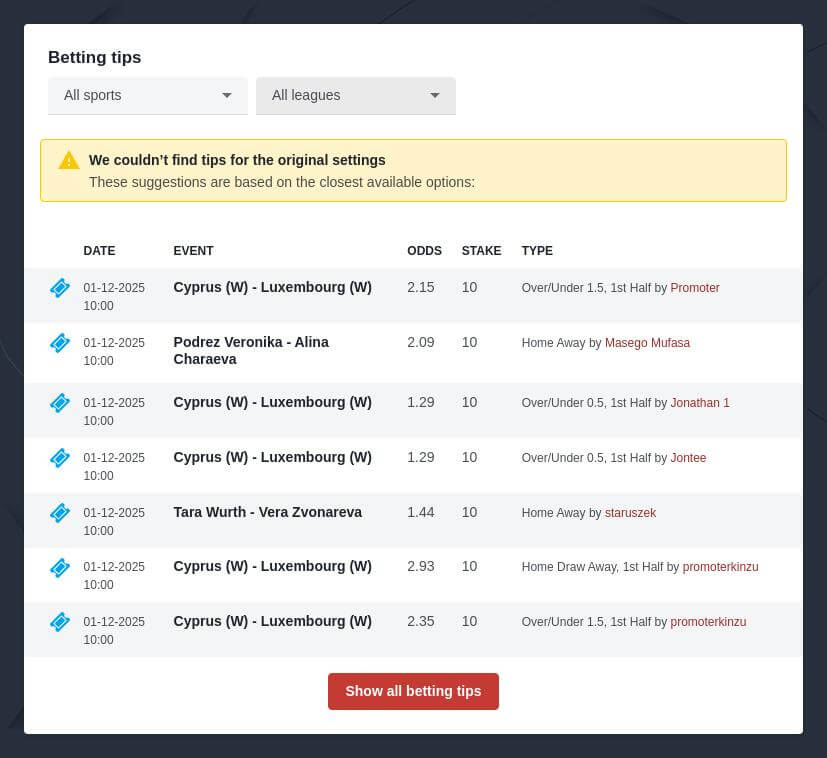Click the tag icon on the 2.93 odds row

[60, 566]
